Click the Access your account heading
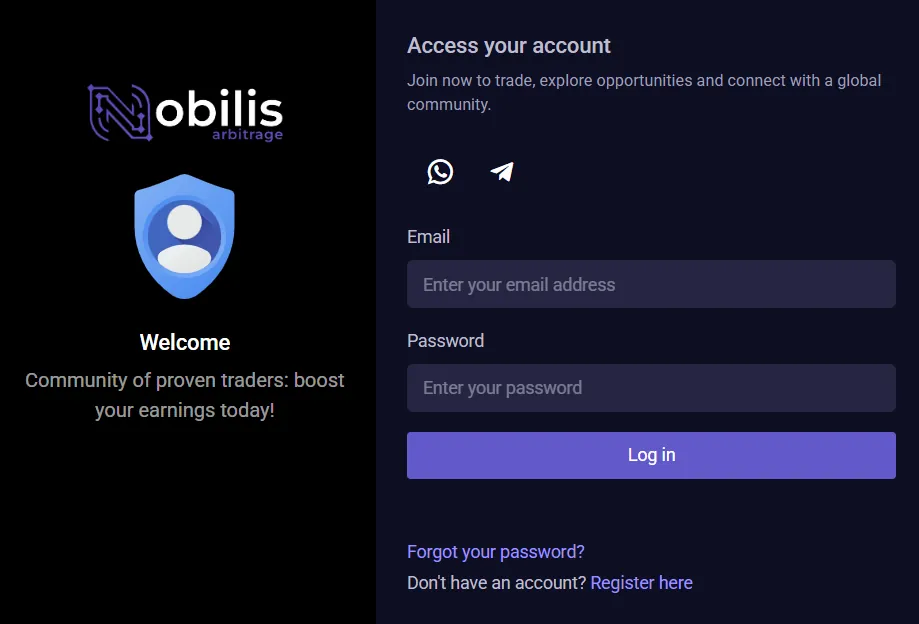 click(x=509, y=45)
